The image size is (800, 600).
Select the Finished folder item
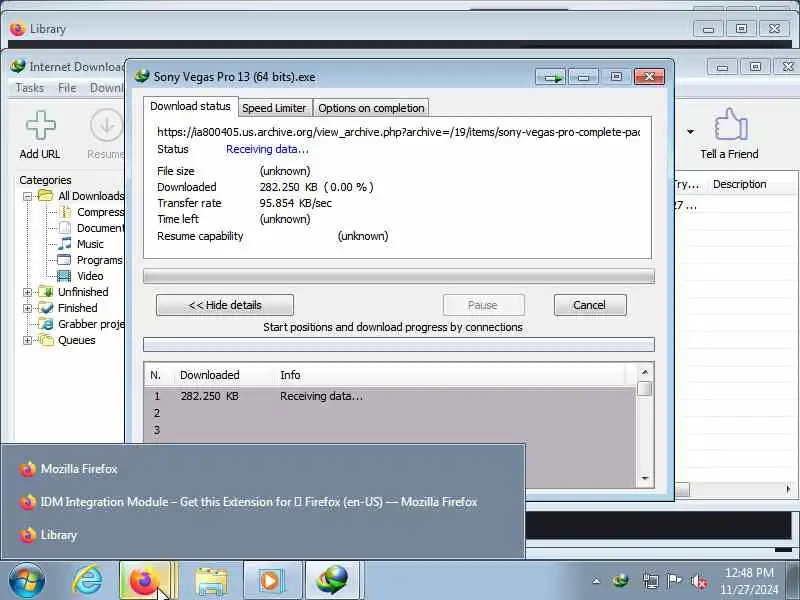pos(69,308)
